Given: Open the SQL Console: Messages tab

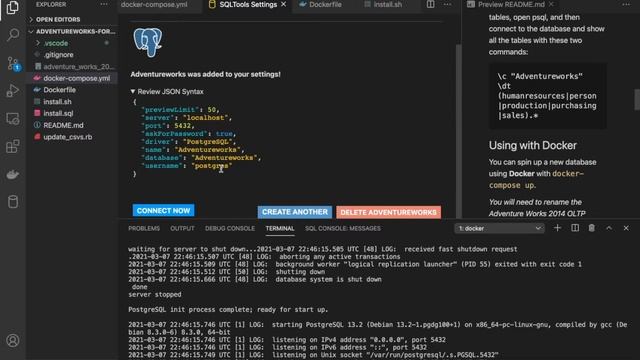Looking at the screenshot, I should click(343, 228).
